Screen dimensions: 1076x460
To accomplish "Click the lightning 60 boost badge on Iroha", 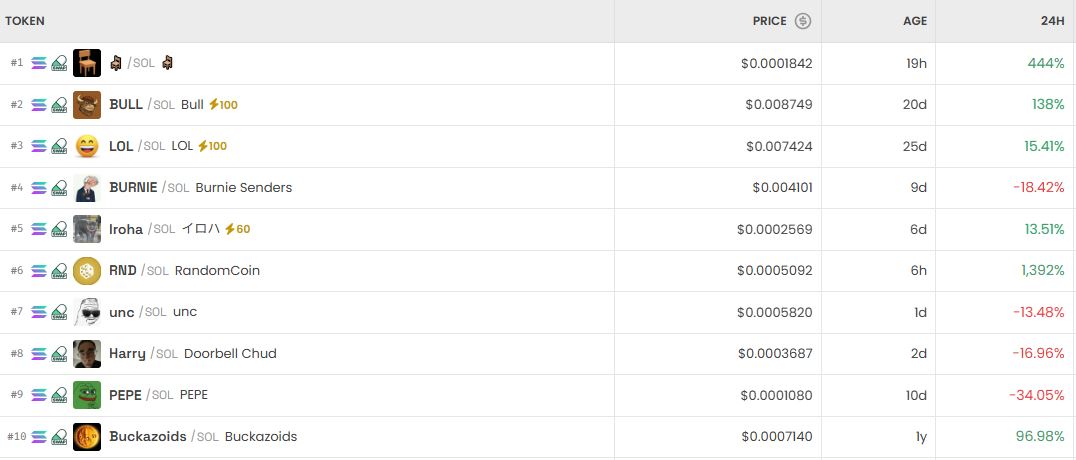I will [237, 229].
